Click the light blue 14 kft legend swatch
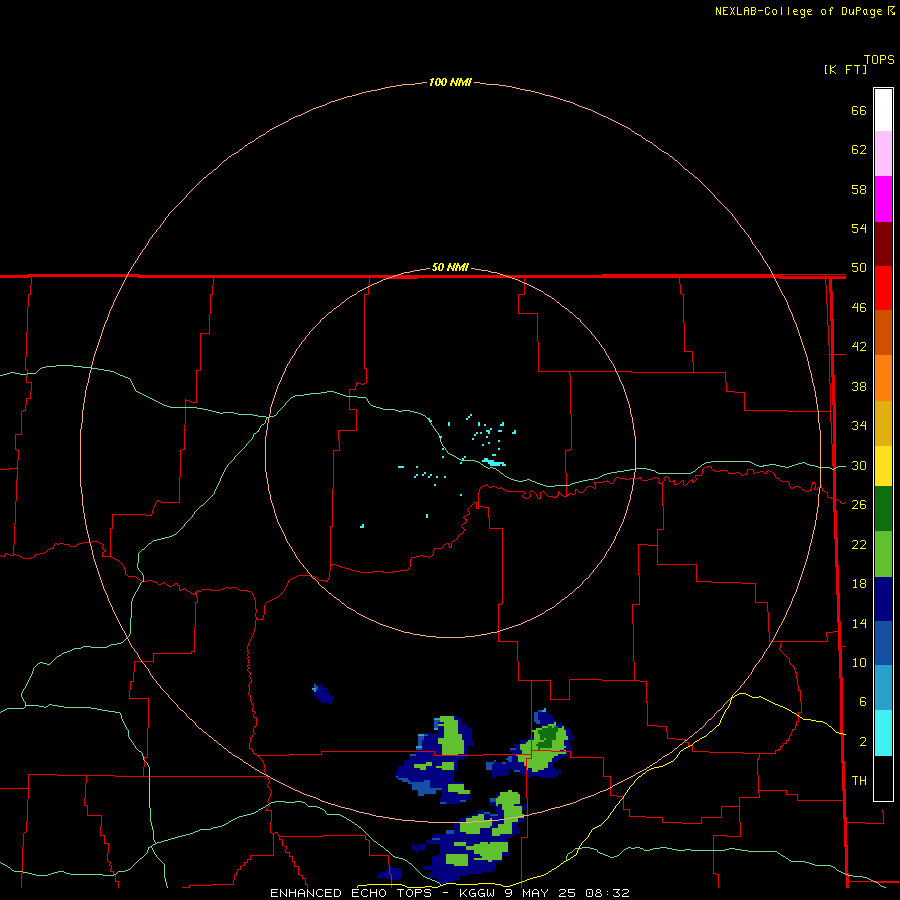The width and height of the screenshot is (900, 900). [x=883, y=687]
